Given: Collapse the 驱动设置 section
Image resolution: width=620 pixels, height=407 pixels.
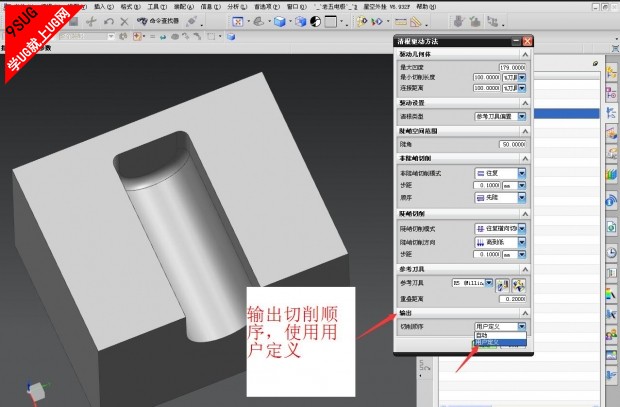Looking at the screenshot, I should 525,103.
